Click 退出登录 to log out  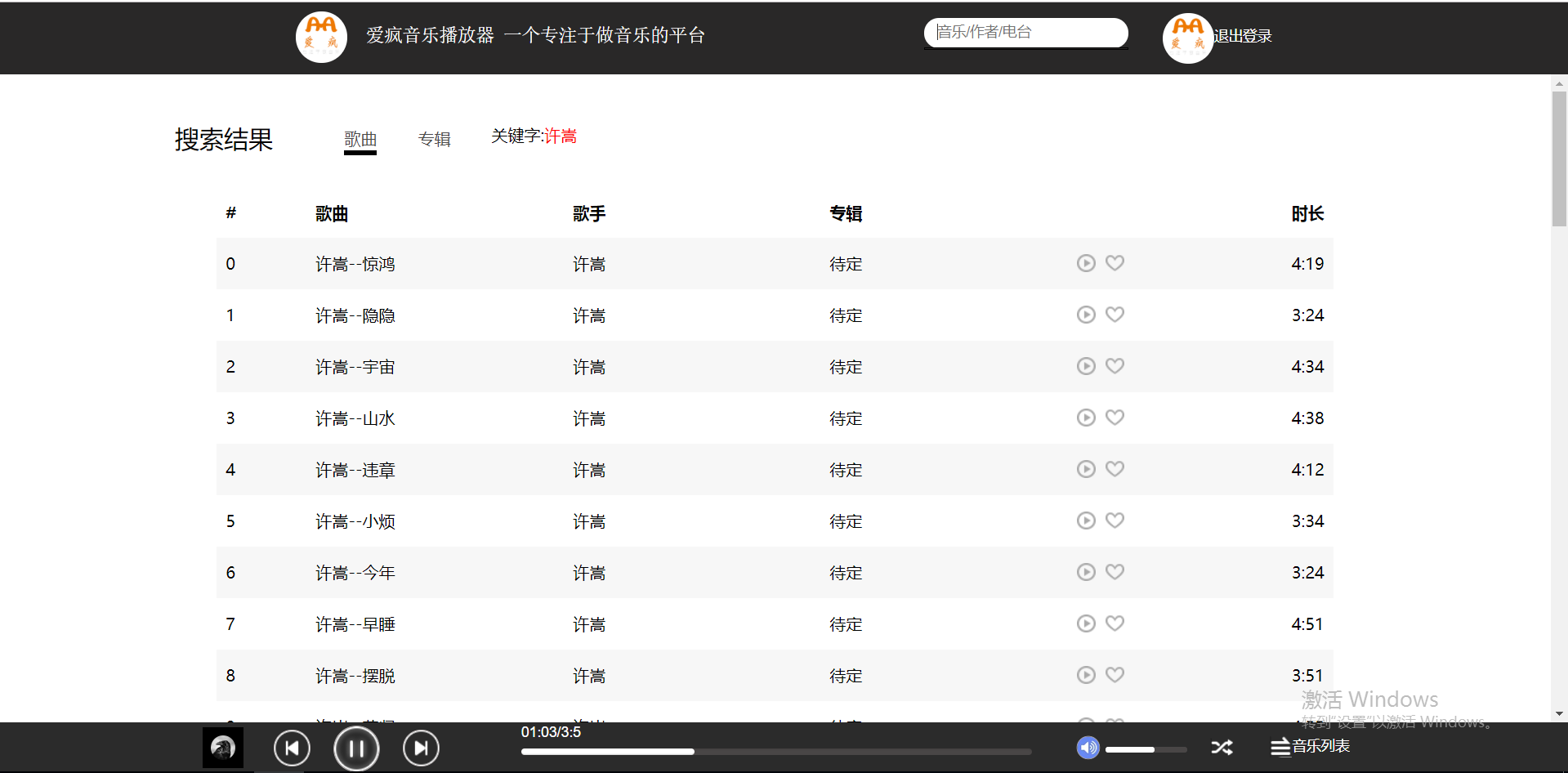(1243, 36)
